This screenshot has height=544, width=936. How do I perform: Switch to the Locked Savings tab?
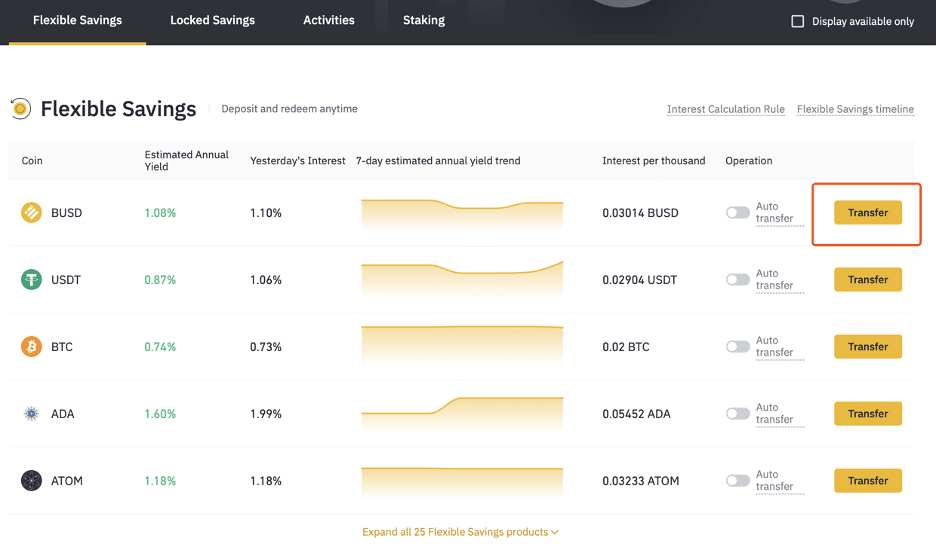point(213,20)
